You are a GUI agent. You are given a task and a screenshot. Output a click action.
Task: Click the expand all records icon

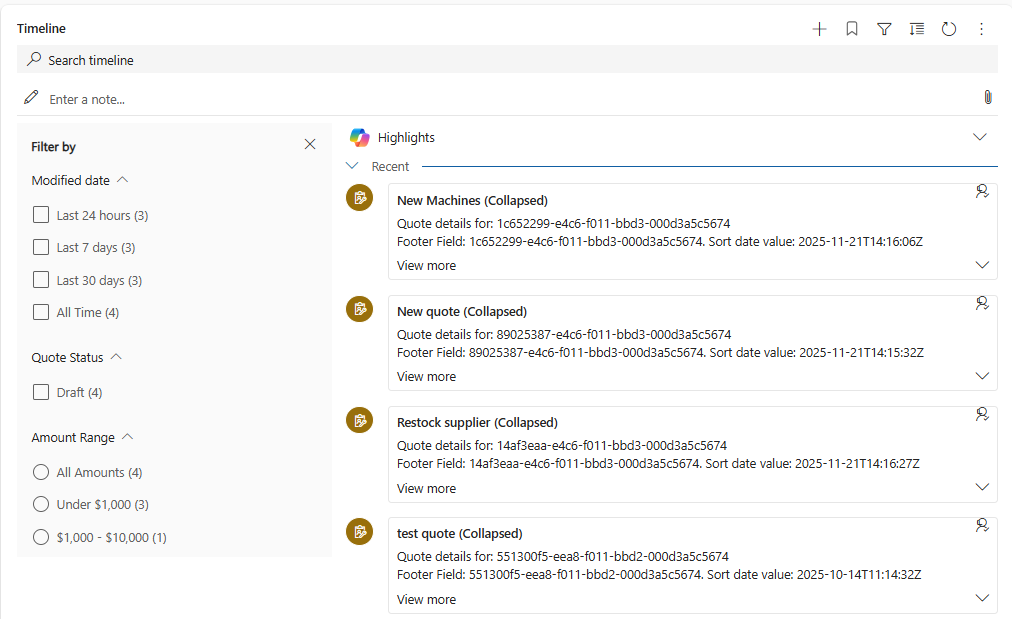pyautogui.click(x=917, y=30)
